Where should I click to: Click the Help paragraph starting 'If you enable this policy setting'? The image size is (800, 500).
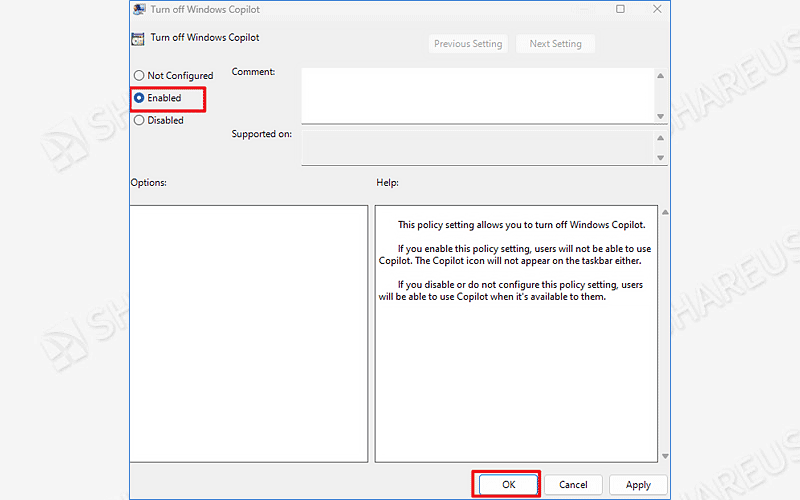coord(515,255)
